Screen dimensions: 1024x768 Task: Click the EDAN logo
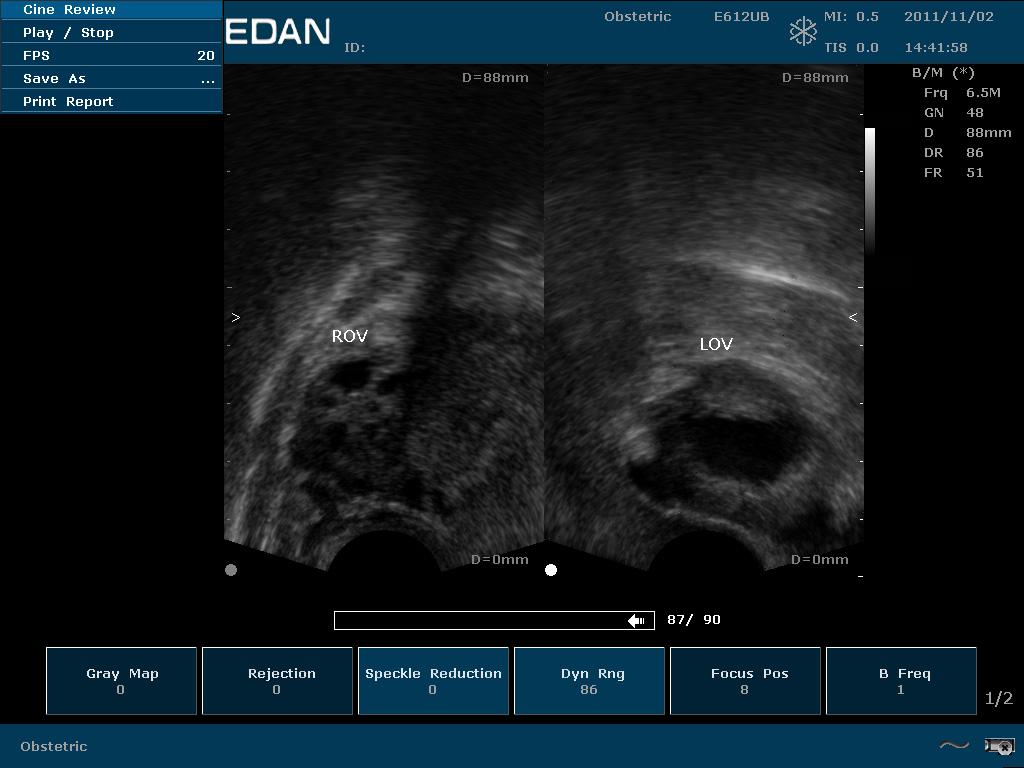point(278,32)
